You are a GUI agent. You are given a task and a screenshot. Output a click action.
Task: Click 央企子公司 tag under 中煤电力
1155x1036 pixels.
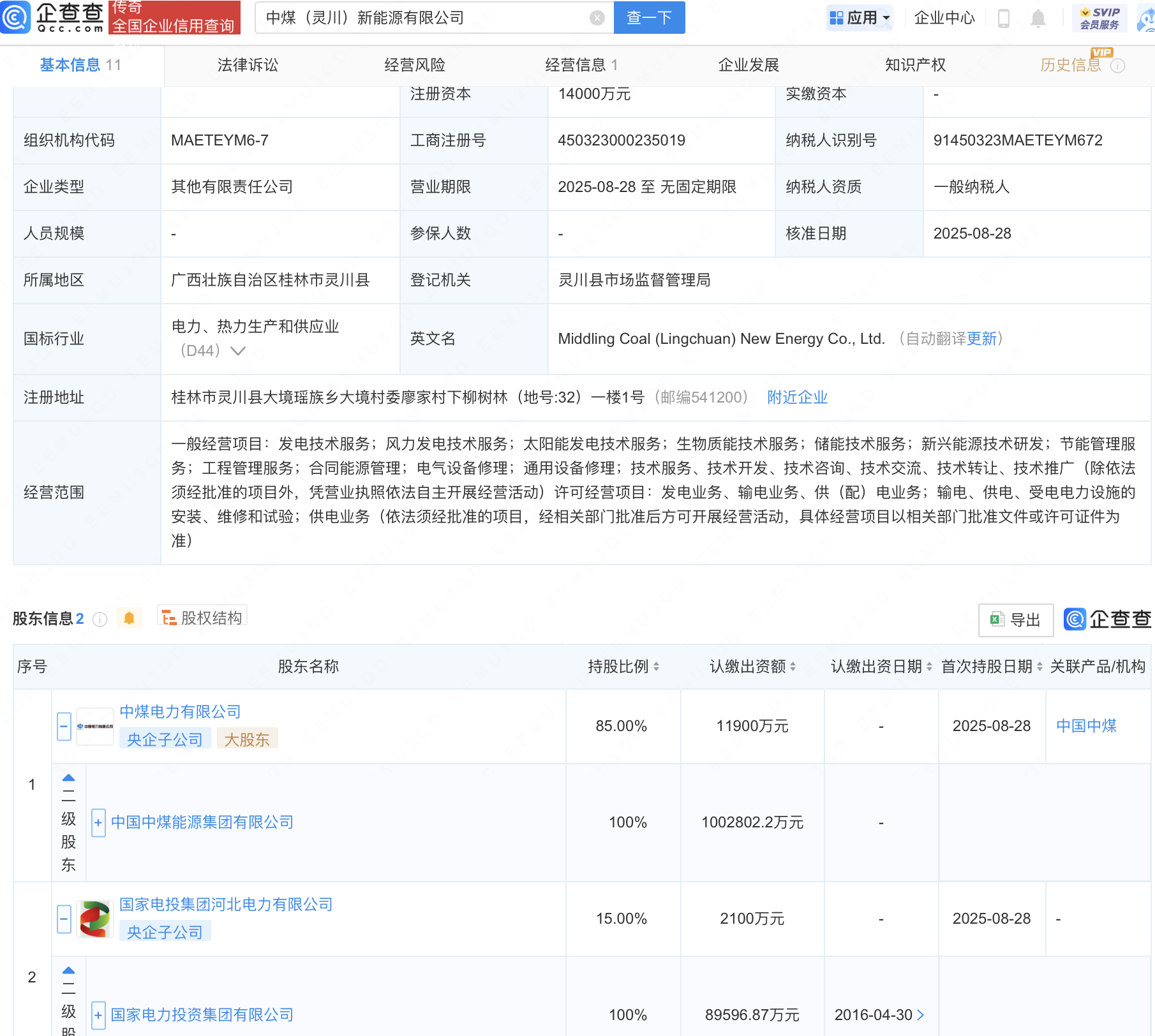(165, 739)
